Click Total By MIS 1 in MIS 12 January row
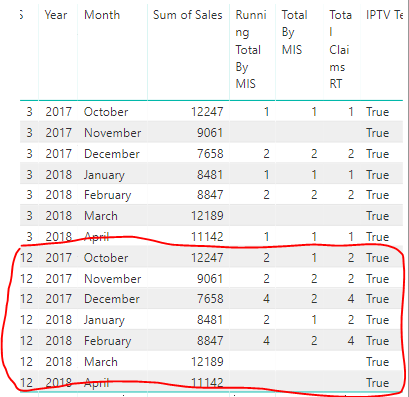 click(314, 320)
